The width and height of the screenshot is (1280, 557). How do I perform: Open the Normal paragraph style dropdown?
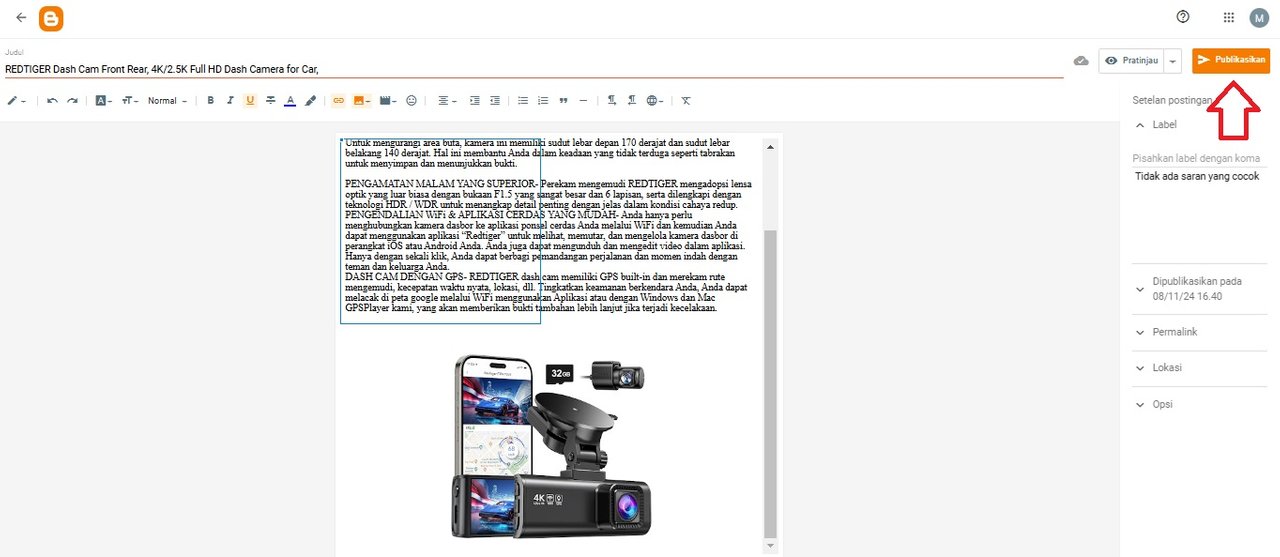point(167,101)
